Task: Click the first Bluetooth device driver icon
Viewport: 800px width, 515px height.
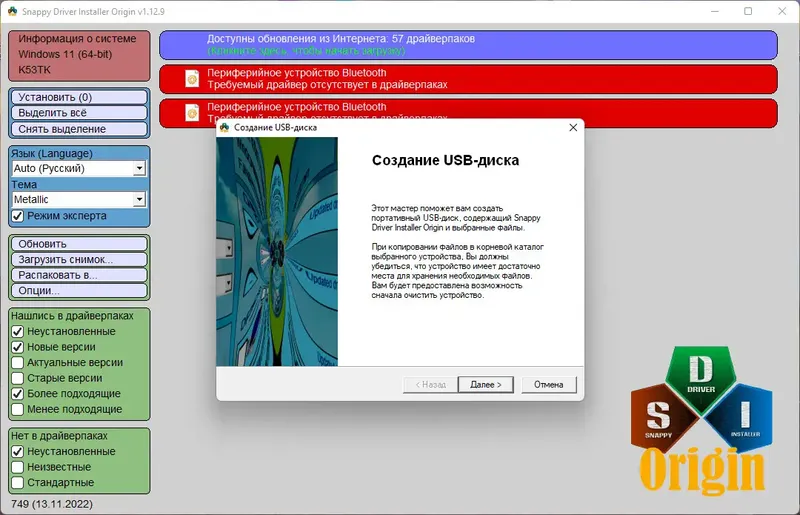Action: pos(192,79)
